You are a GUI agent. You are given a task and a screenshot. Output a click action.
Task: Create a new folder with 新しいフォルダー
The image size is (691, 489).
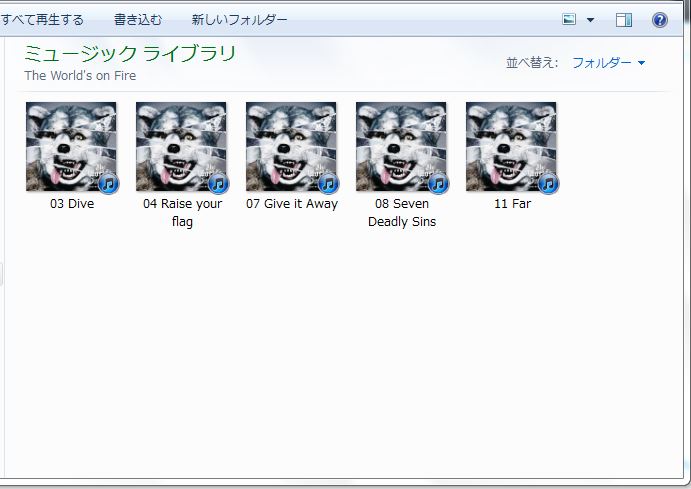coord(239,20)
